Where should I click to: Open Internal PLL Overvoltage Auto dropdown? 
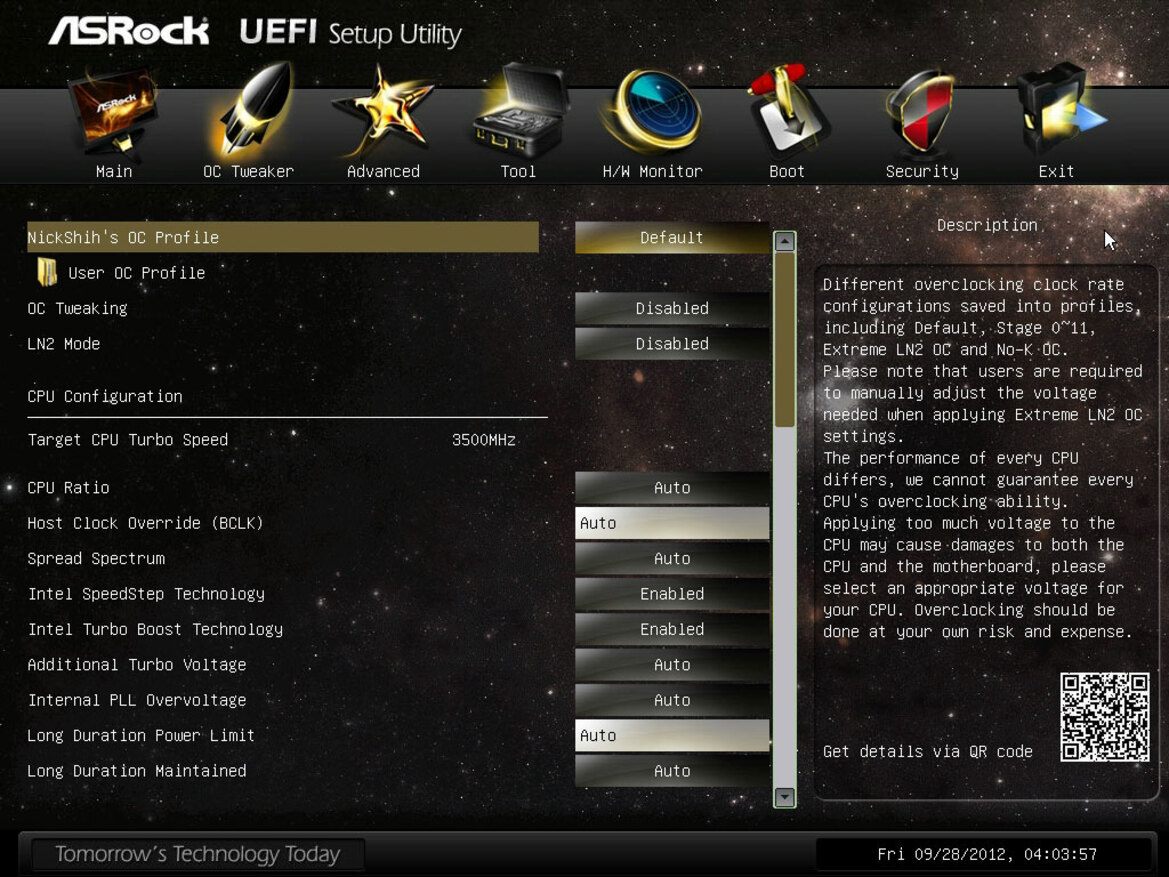(672, 700)
